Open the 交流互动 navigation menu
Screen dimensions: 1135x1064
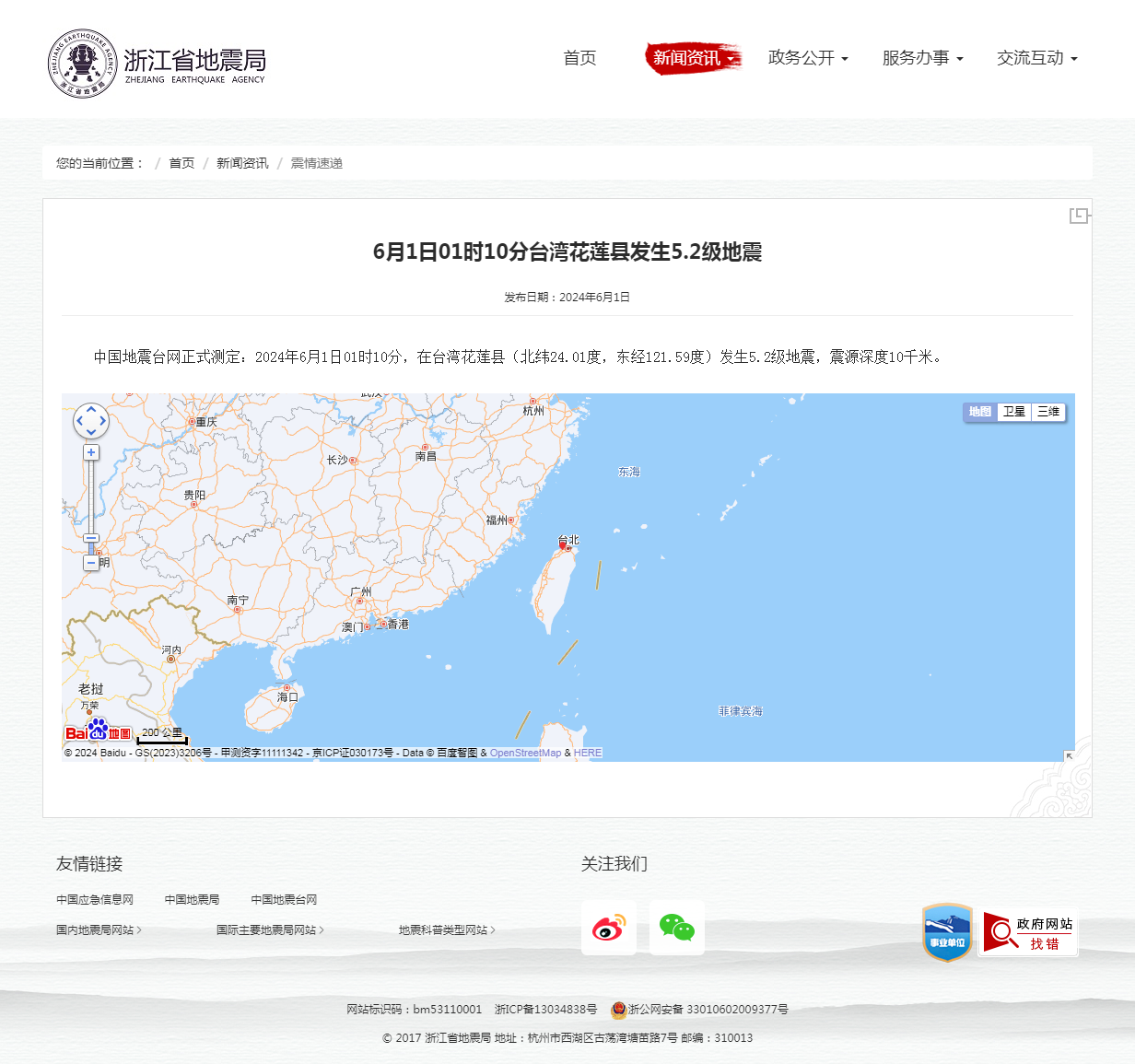1036,58
